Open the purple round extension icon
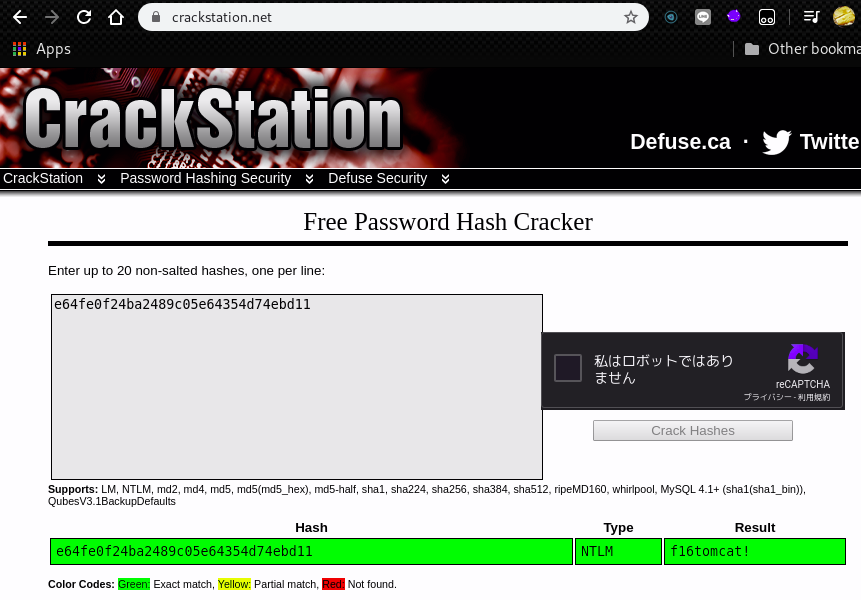Screen dimensions: 861x600 click(x=734, y=16)
